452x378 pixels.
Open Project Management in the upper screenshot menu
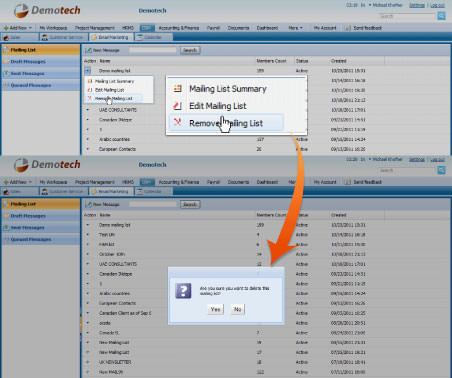click(95, 28)
